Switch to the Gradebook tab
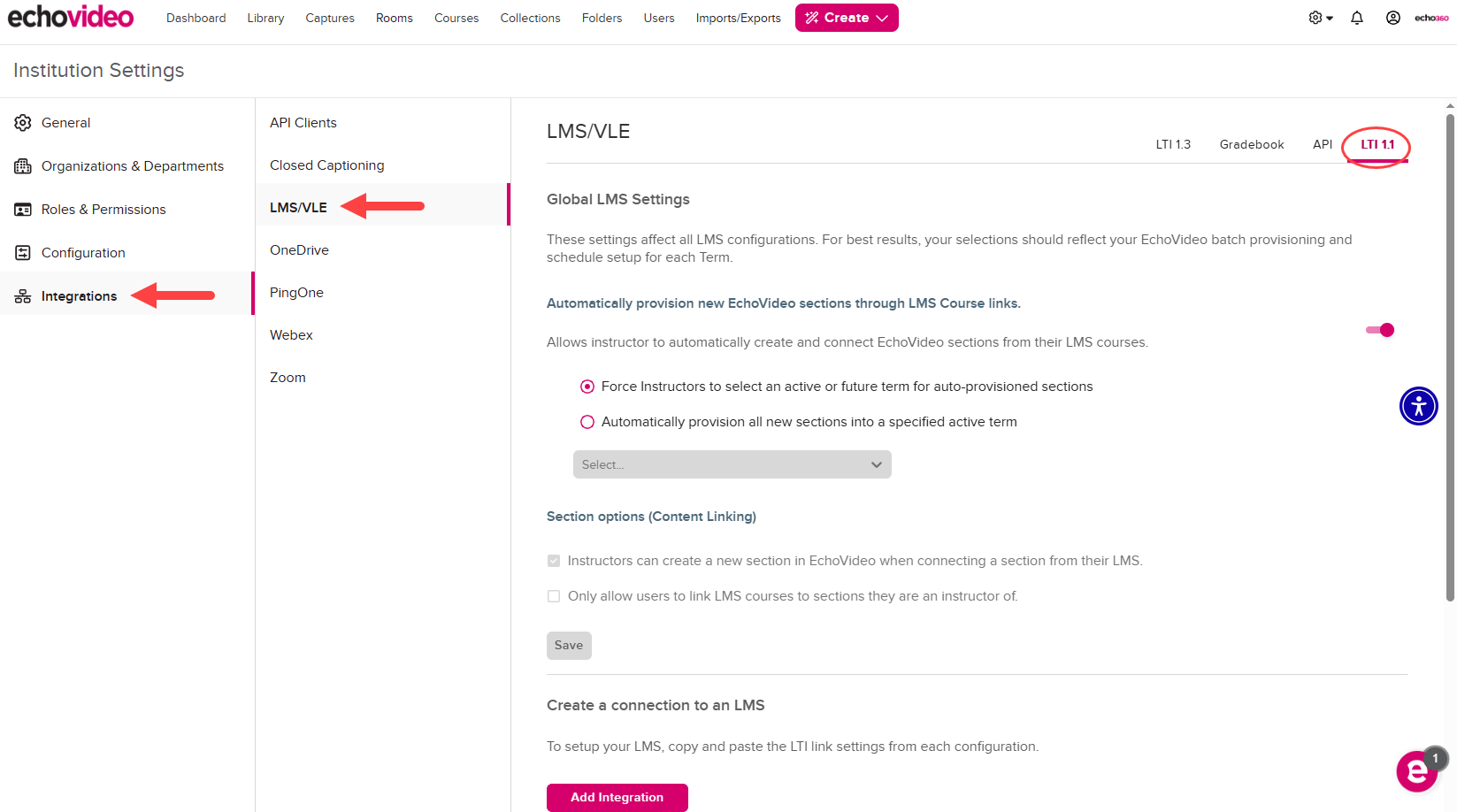This screenshot has width=1457, height=812. (1251, 144)
